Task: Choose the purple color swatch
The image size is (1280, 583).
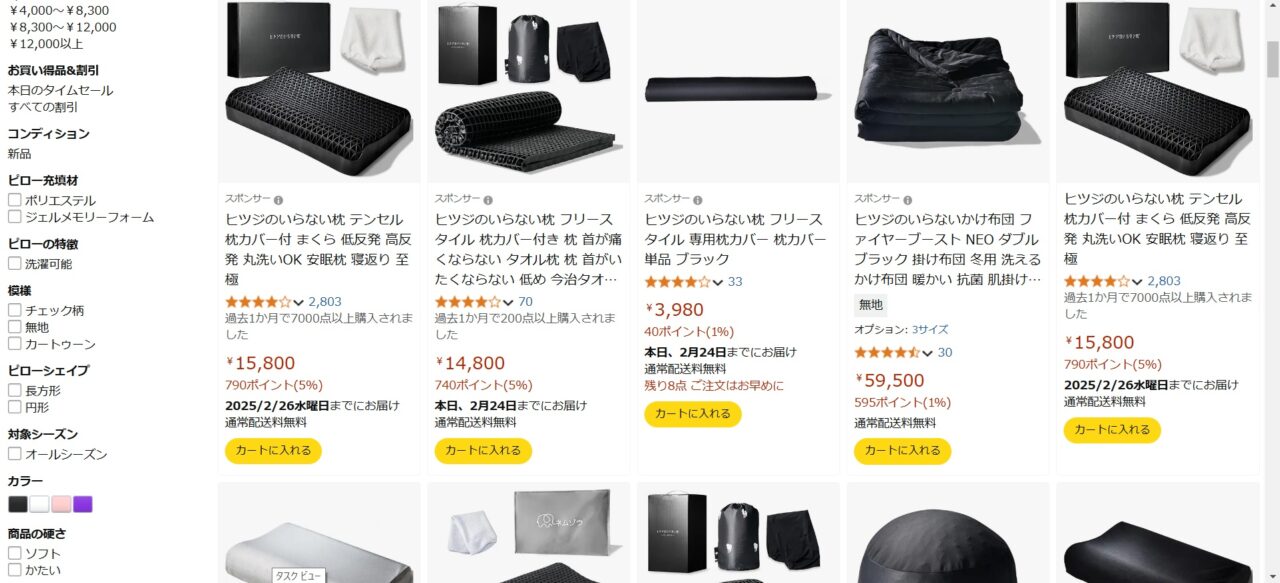Action: (83, 504)
